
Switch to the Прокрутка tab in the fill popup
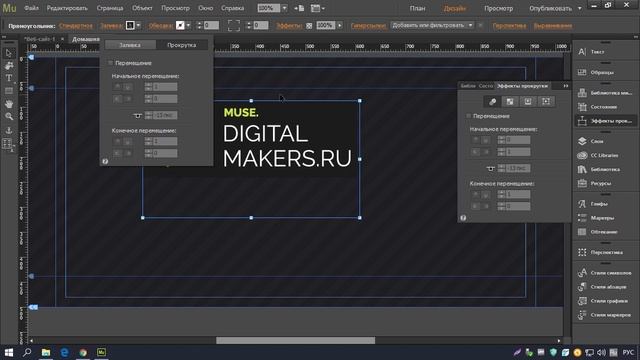[x=182, y=45]
